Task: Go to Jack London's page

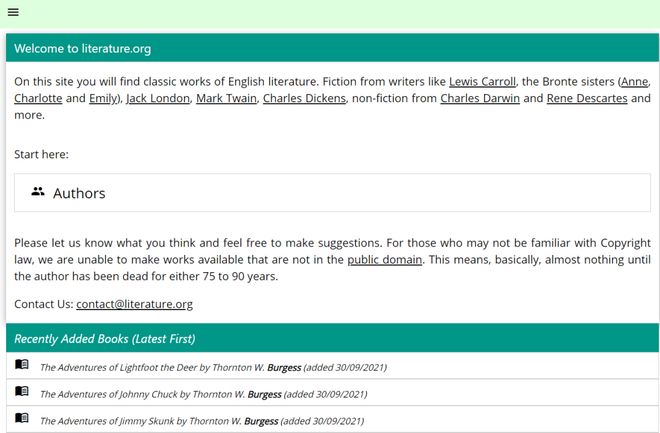Action: click(158, 98)
